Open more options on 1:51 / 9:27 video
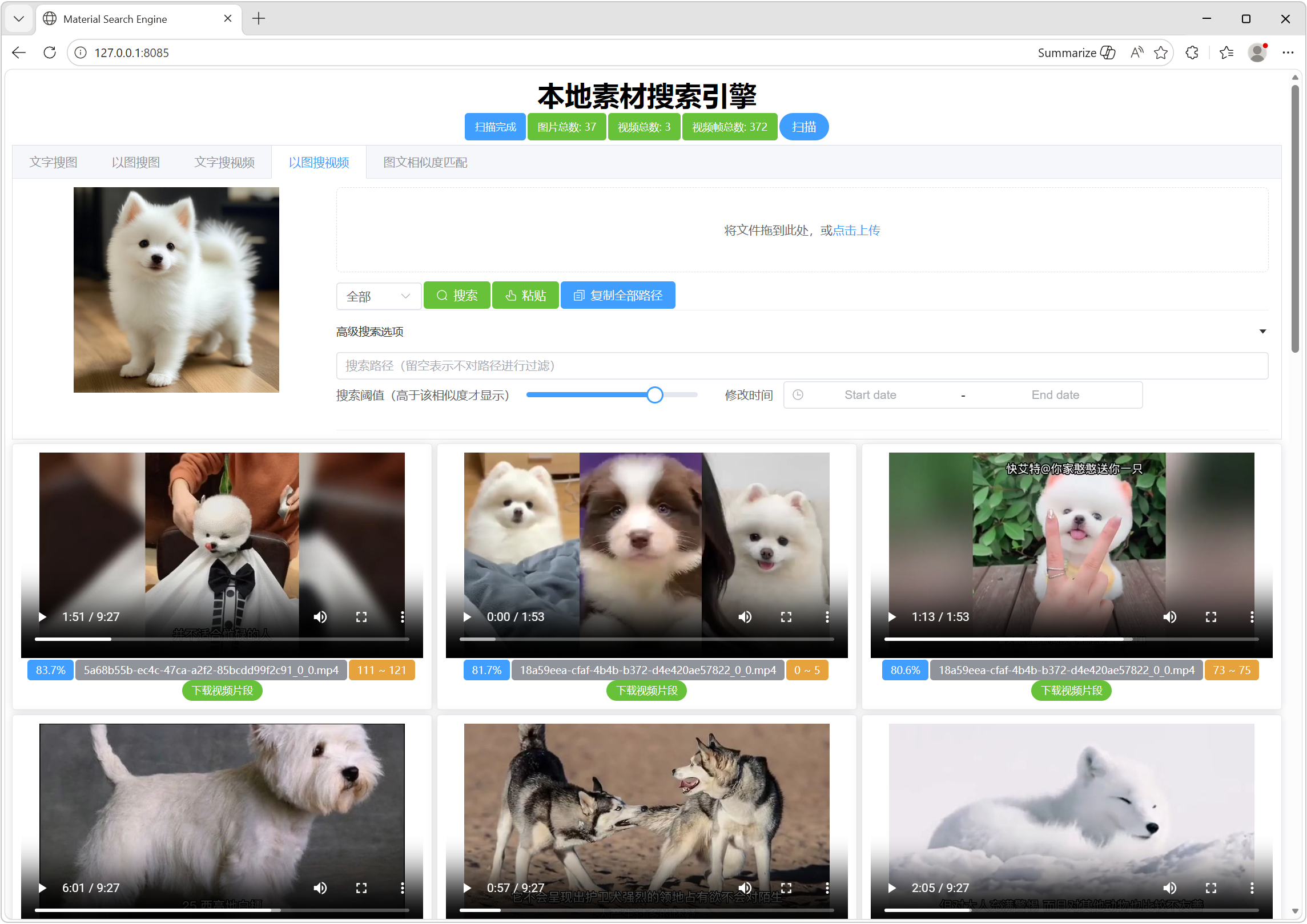The image size is (1307, 924). (x=403, y=617)
